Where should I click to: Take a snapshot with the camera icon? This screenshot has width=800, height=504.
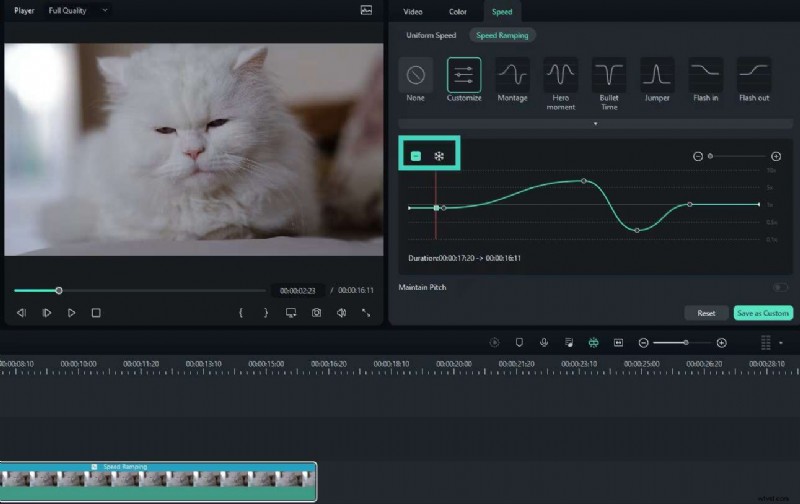(316, 313)
